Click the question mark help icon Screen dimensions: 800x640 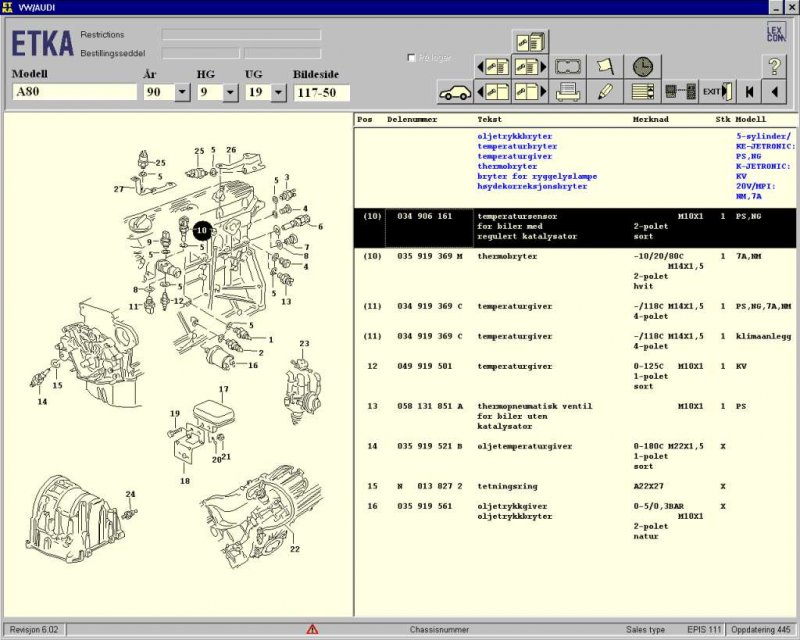(775, 67)
